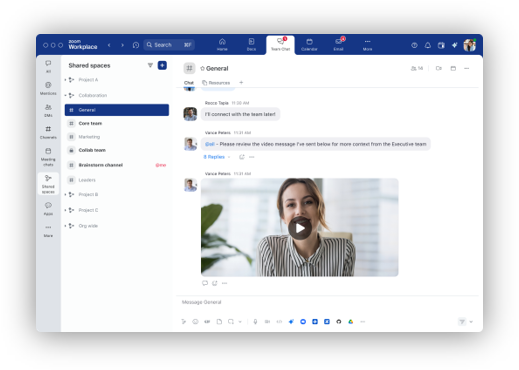Open the profile avatar menu
The height and width of the screenshot is (370, 519).
(470, 45)
